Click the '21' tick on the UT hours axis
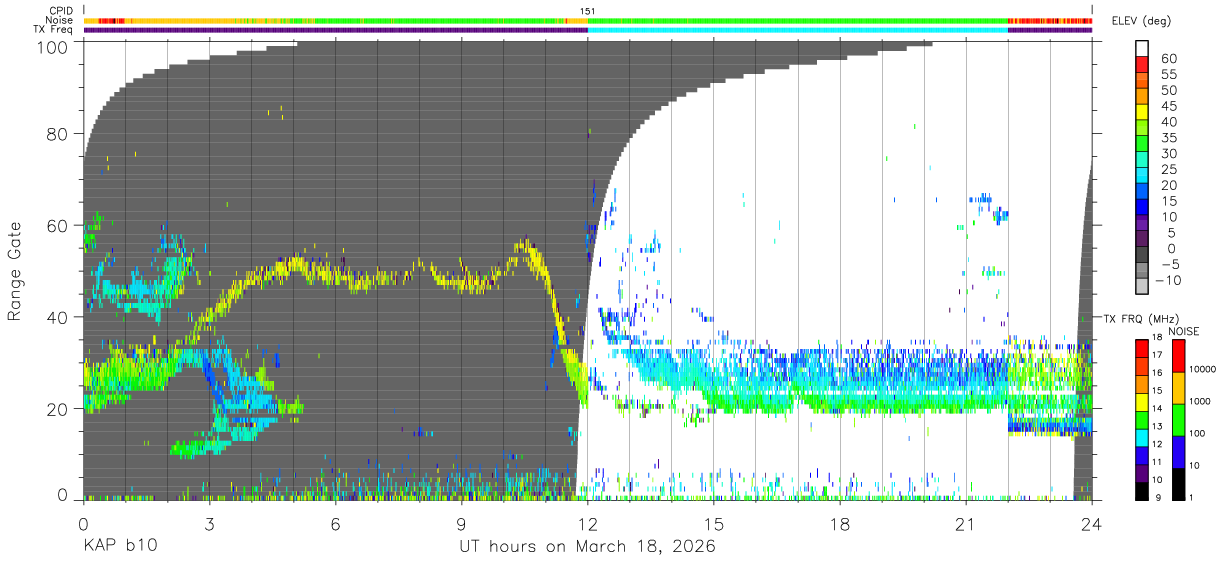Viewport: 1228px width, 567px height. (x=966, y=524)
